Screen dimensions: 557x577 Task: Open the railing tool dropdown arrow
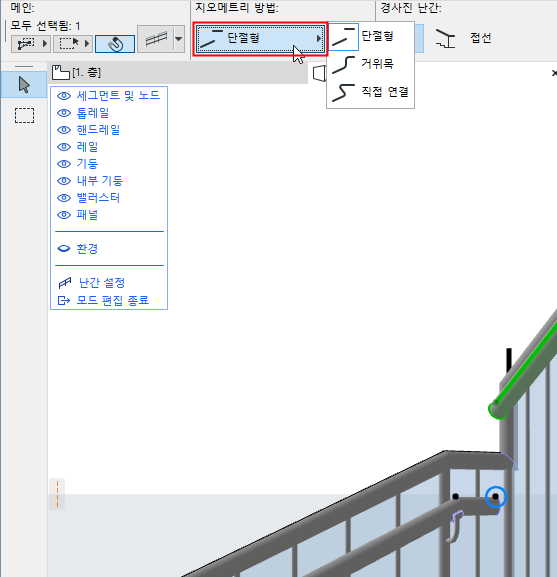point(179,39)
